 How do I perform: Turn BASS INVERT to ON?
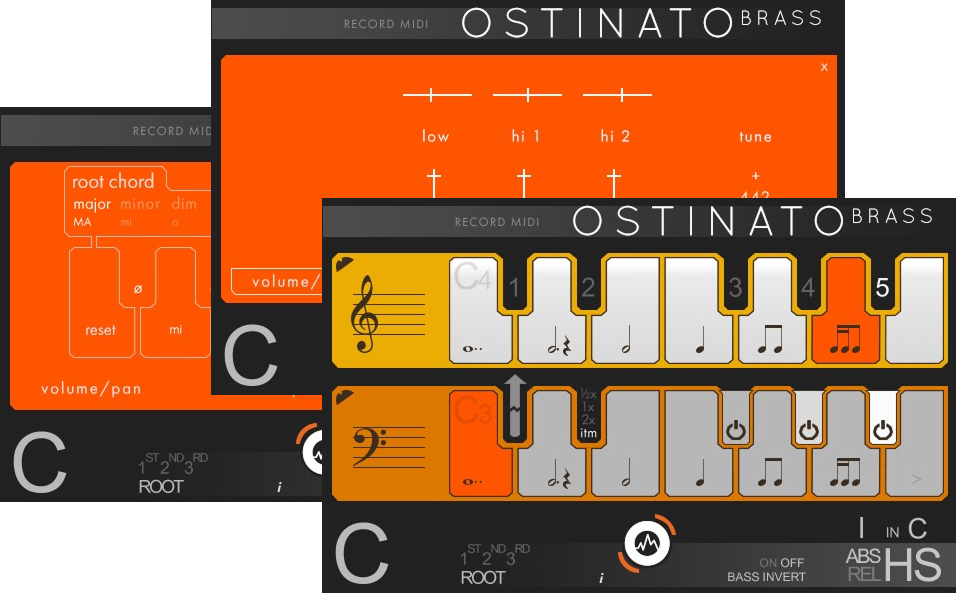coord(768,563)
